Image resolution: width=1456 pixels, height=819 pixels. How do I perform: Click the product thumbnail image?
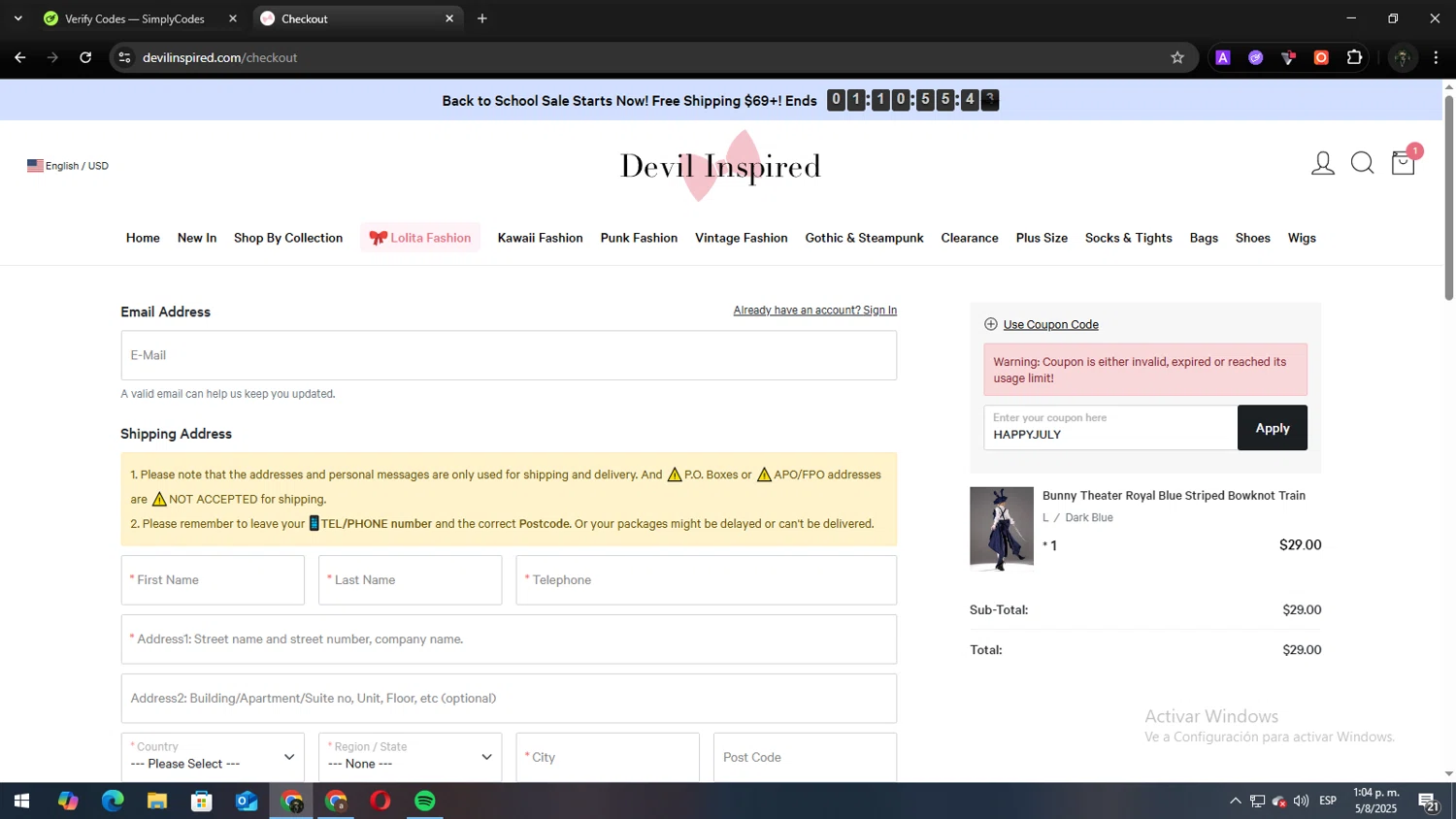click(x=1002, y=529)
